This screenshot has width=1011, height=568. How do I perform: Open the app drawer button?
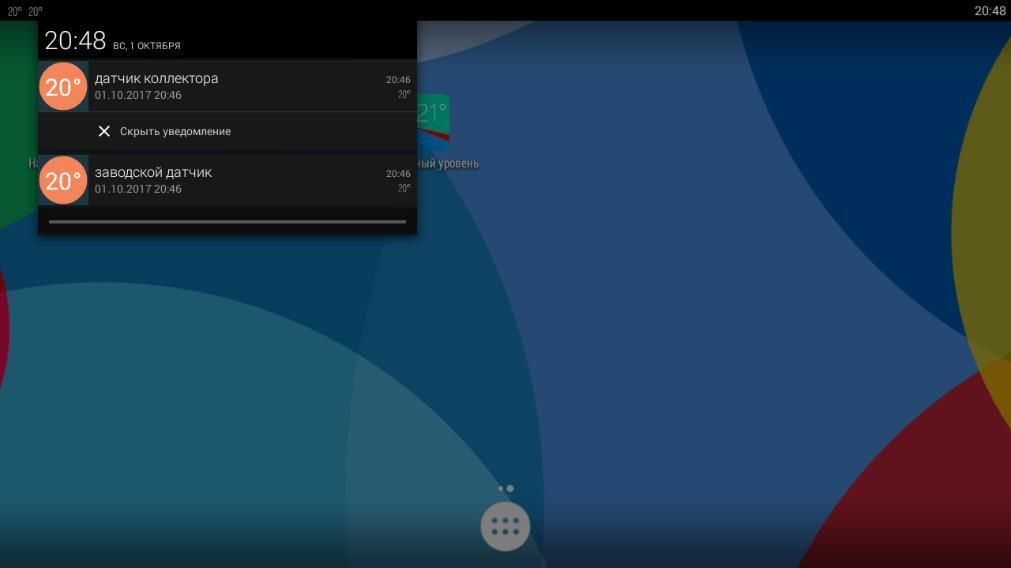point(506,527)
